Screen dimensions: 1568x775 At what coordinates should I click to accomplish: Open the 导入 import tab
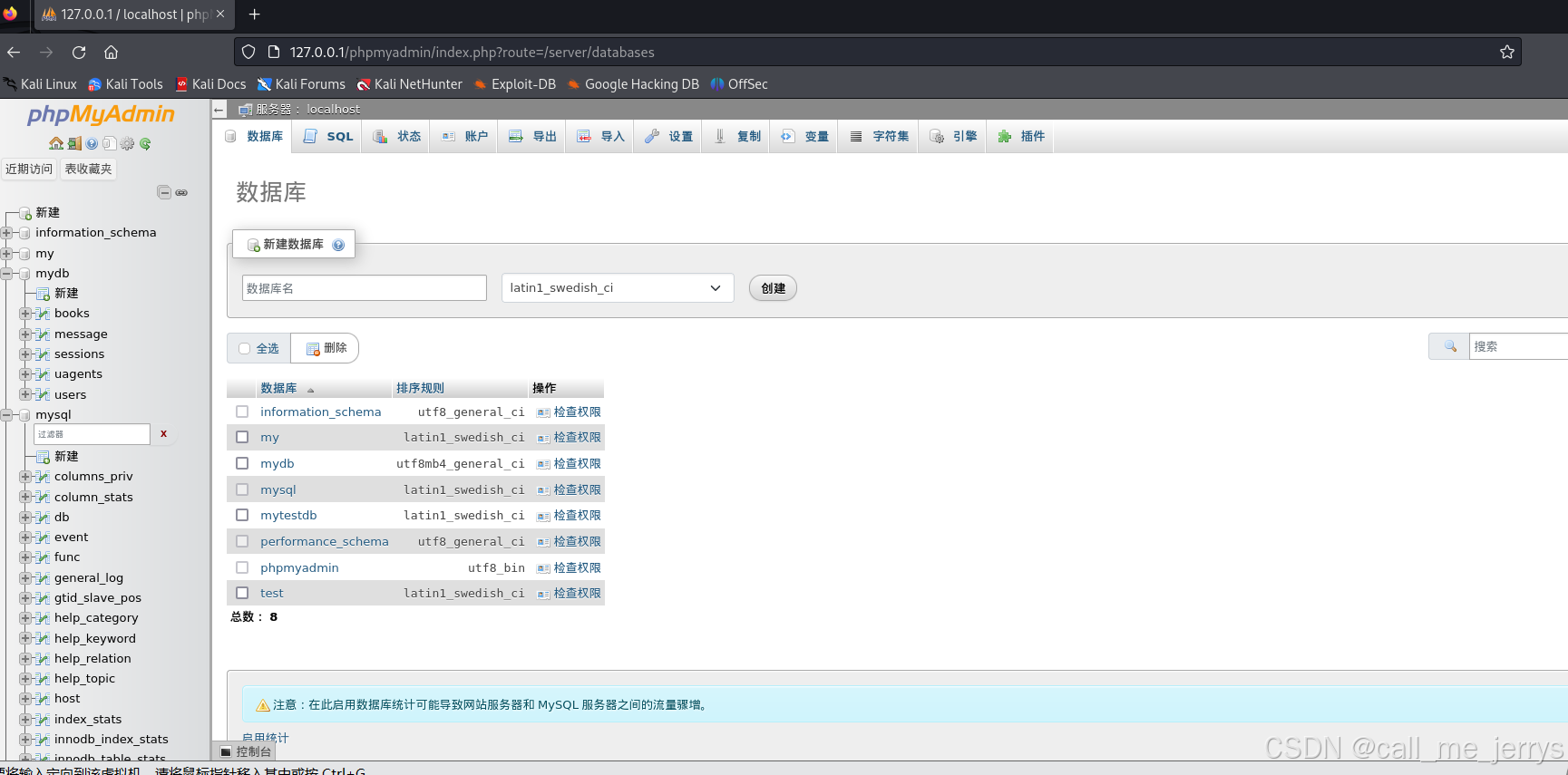coord(600,136)
